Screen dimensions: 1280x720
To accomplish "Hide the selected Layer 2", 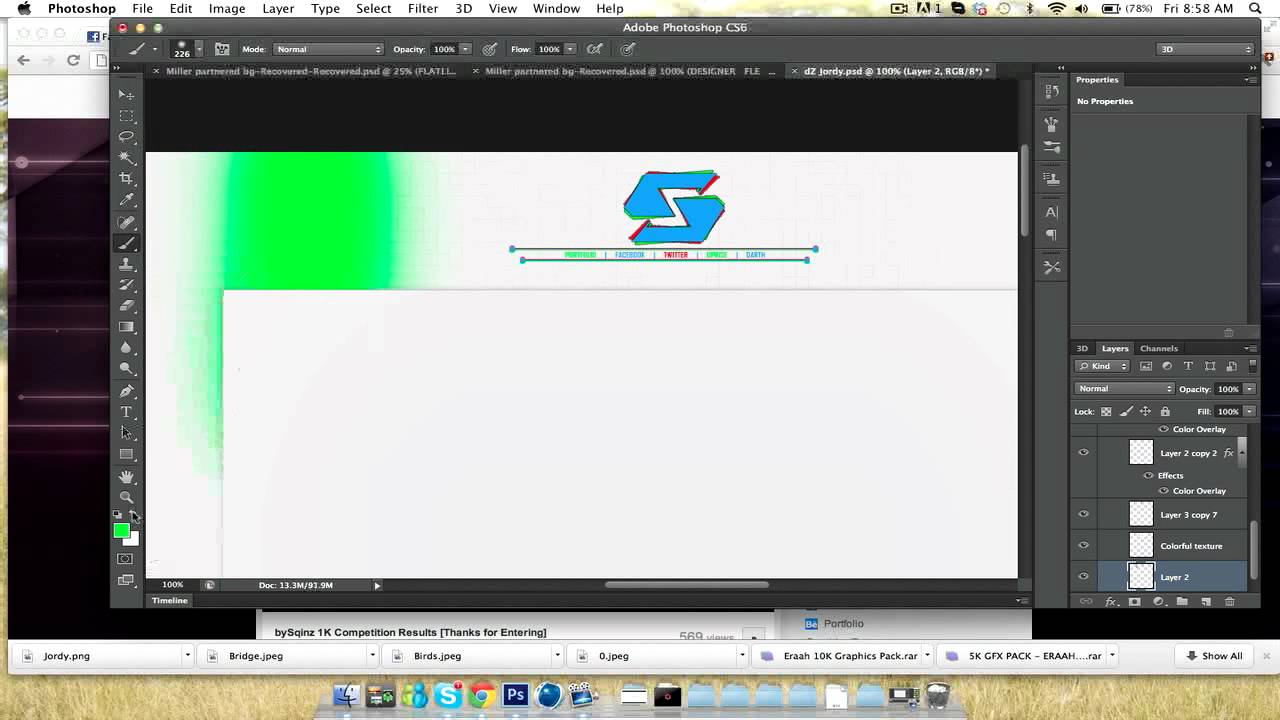I will (x=1083, y=577).
